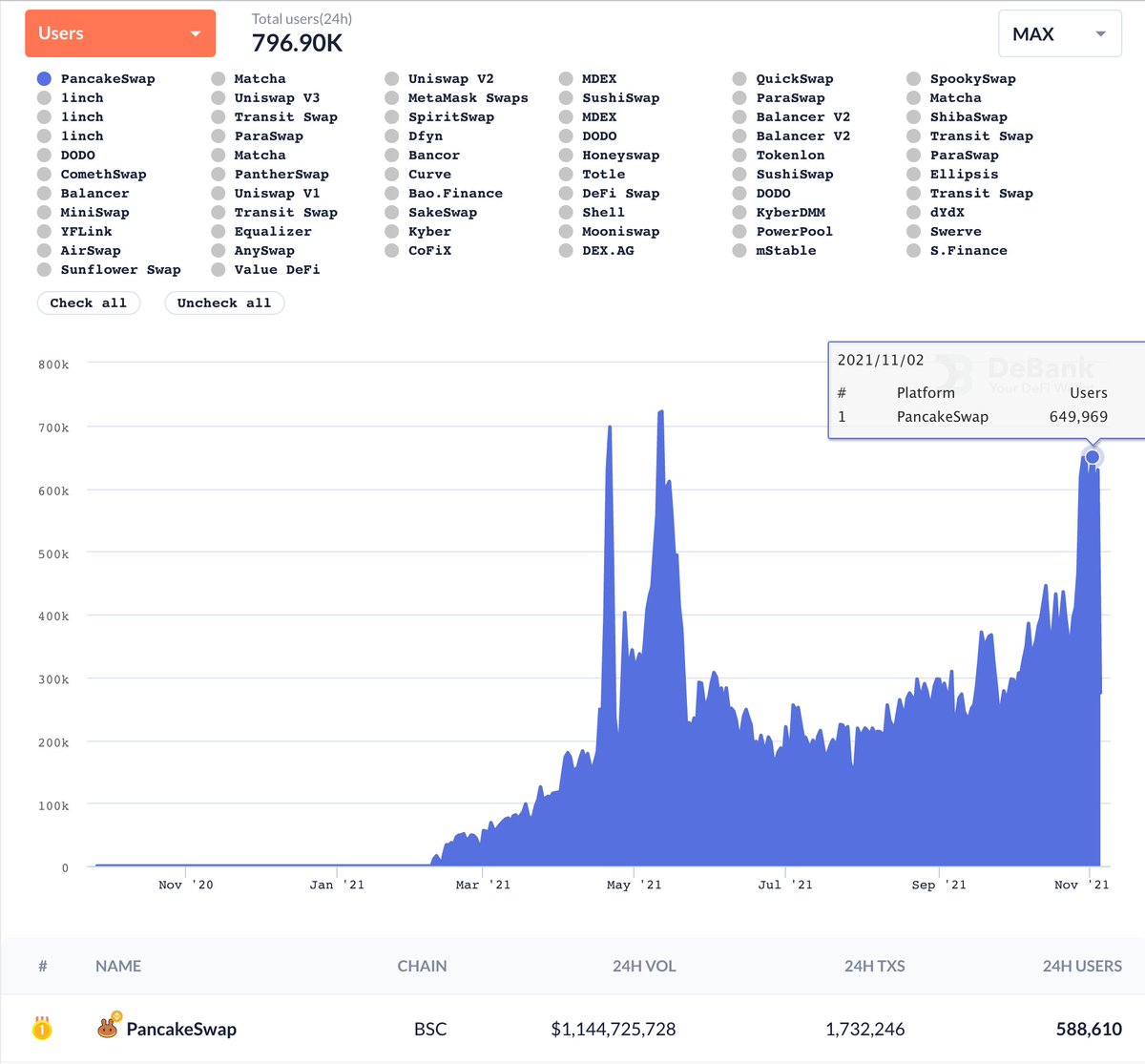The image size is (1145, 1064).
Task: Click the 649,969 tooltip users value
Action: point(1078,417)
